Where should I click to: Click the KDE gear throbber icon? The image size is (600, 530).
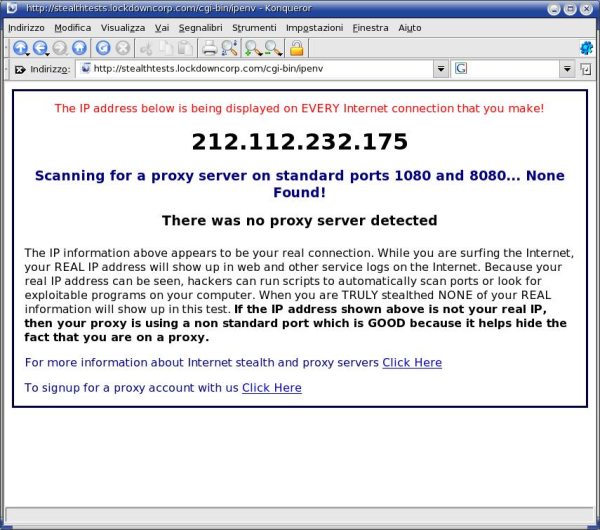(x=586, y=48)
